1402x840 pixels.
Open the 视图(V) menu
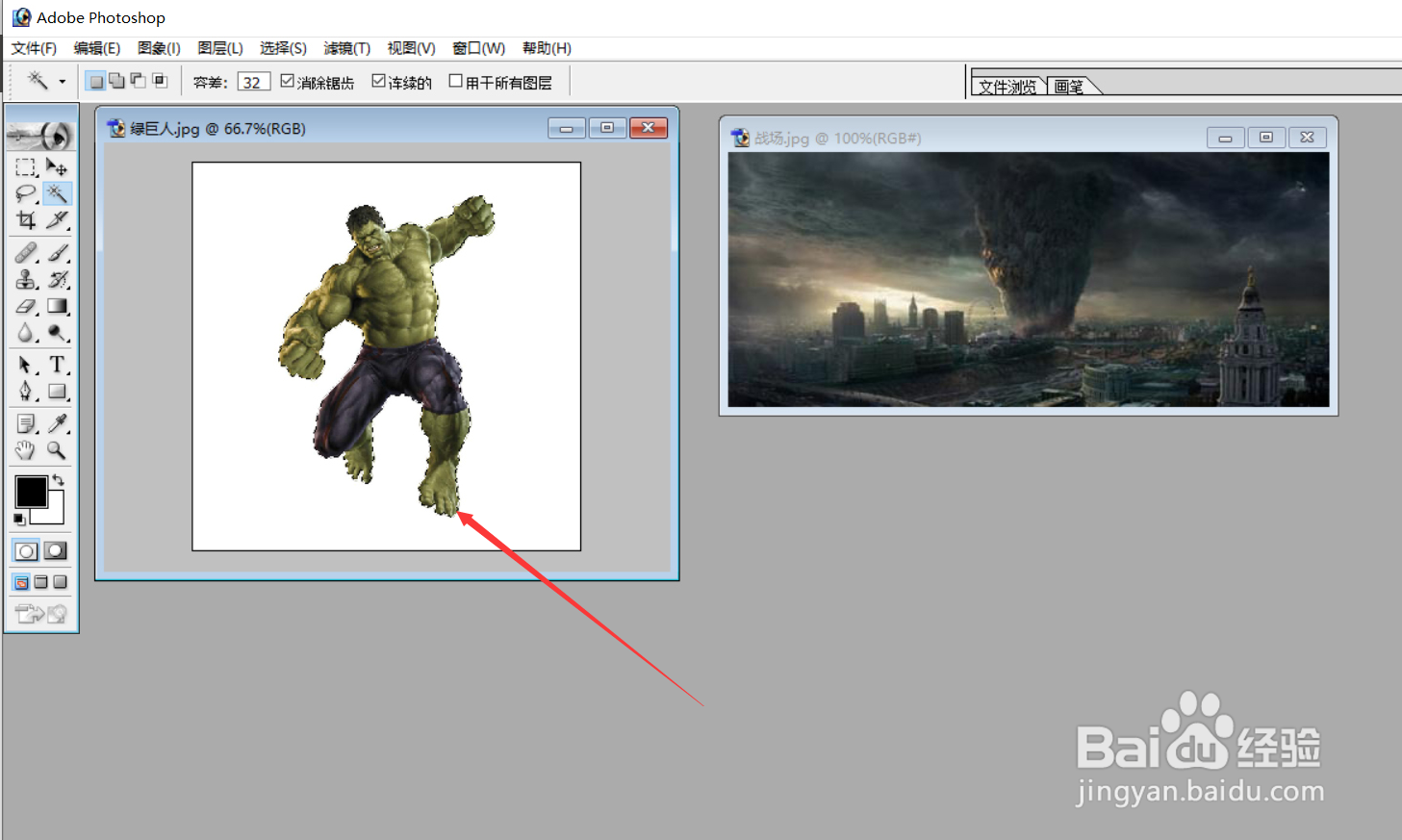[411, 48]
